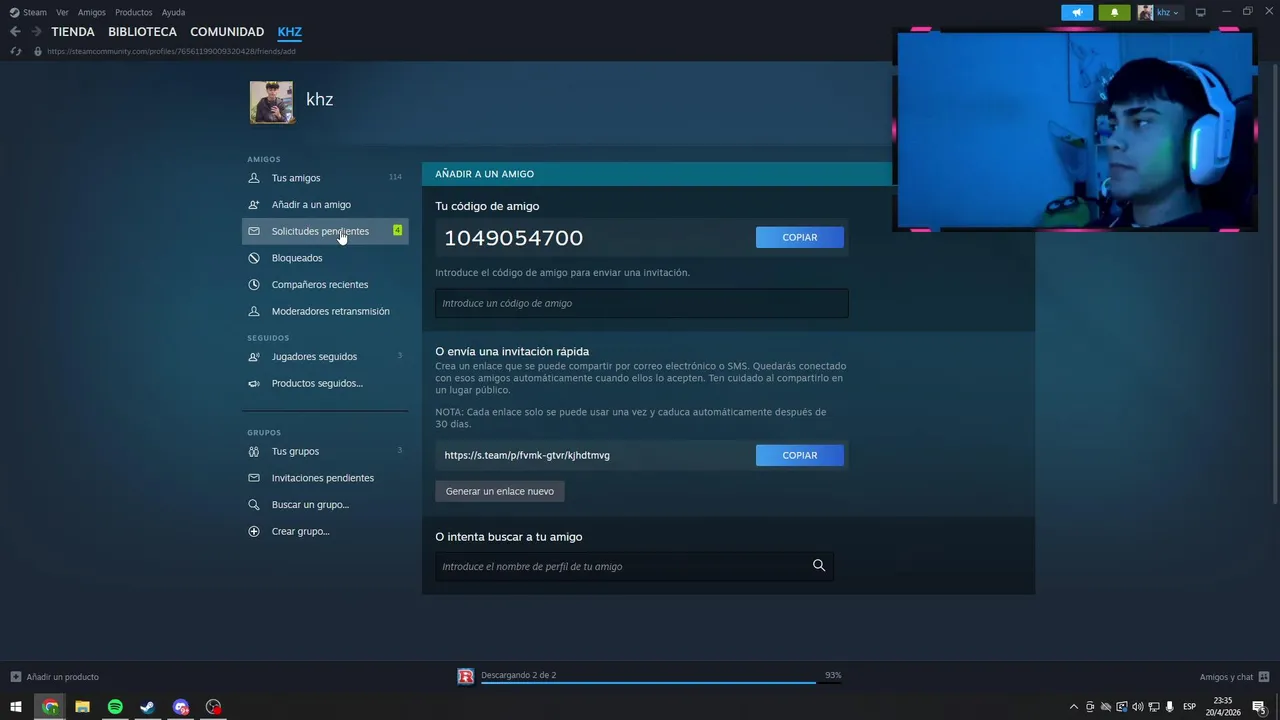Open File Explorer from the taskbar
The width and height of the screenshot is (1280, 720).
pyautogui.click(x=82, y=707)
